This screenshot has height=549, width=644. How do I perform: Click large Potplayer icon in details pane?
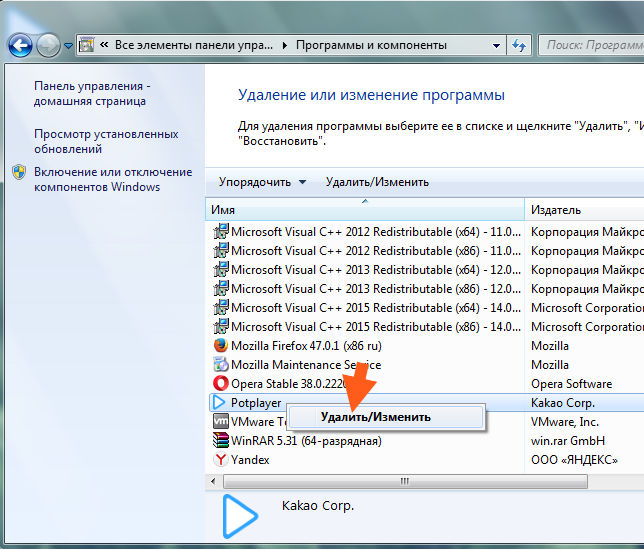click(240, 516)
